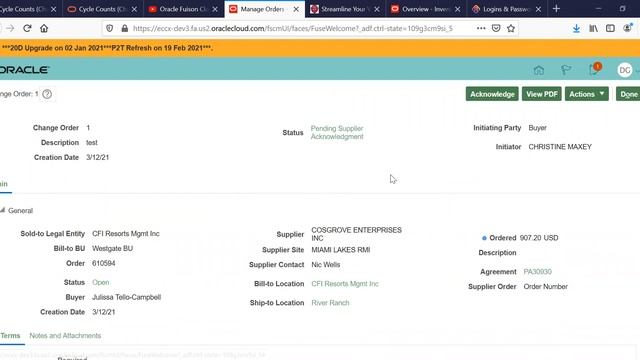
Task: Close the Manage Orders tab
Action: [x=296, y=9]
